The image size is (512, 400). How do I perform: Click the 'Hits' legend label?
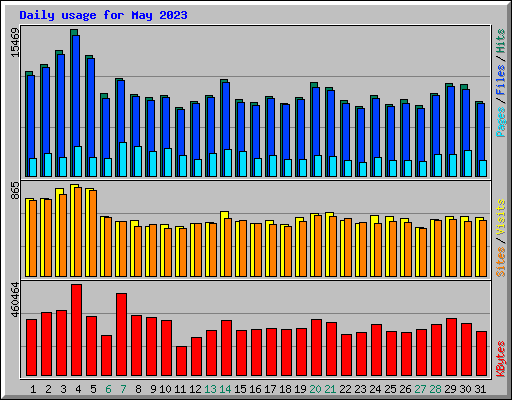click(x=501, y=41)
